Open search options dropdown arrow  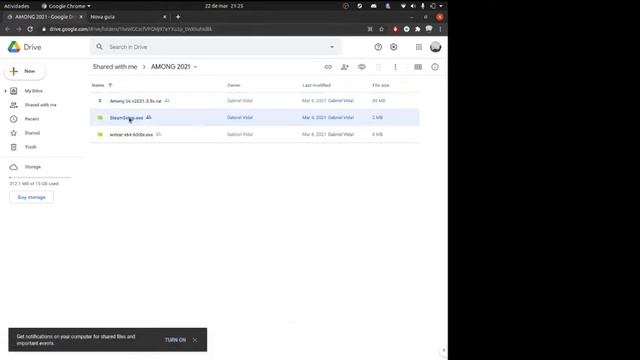tap(332, 47)
